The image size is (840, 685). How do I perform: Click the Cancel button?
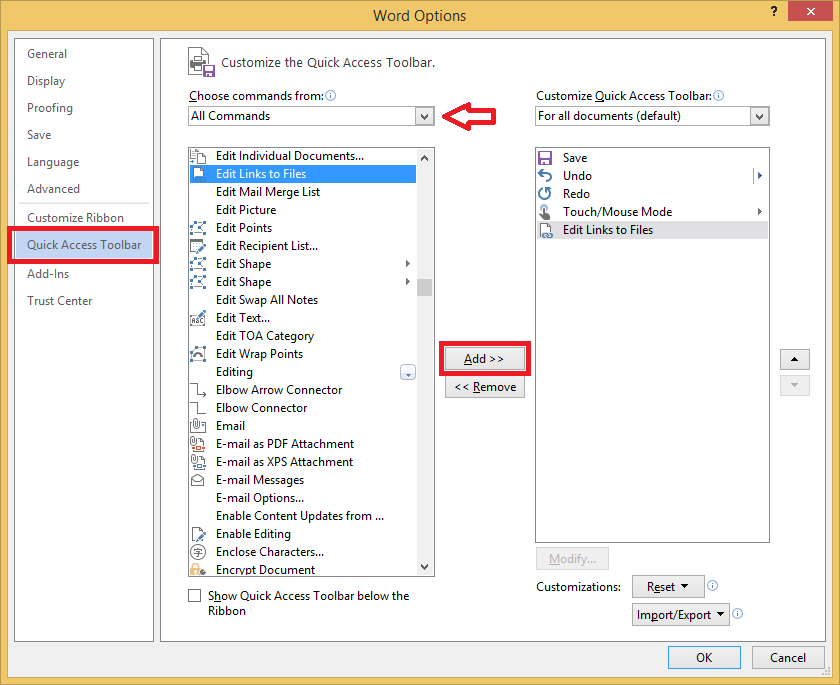788,657
